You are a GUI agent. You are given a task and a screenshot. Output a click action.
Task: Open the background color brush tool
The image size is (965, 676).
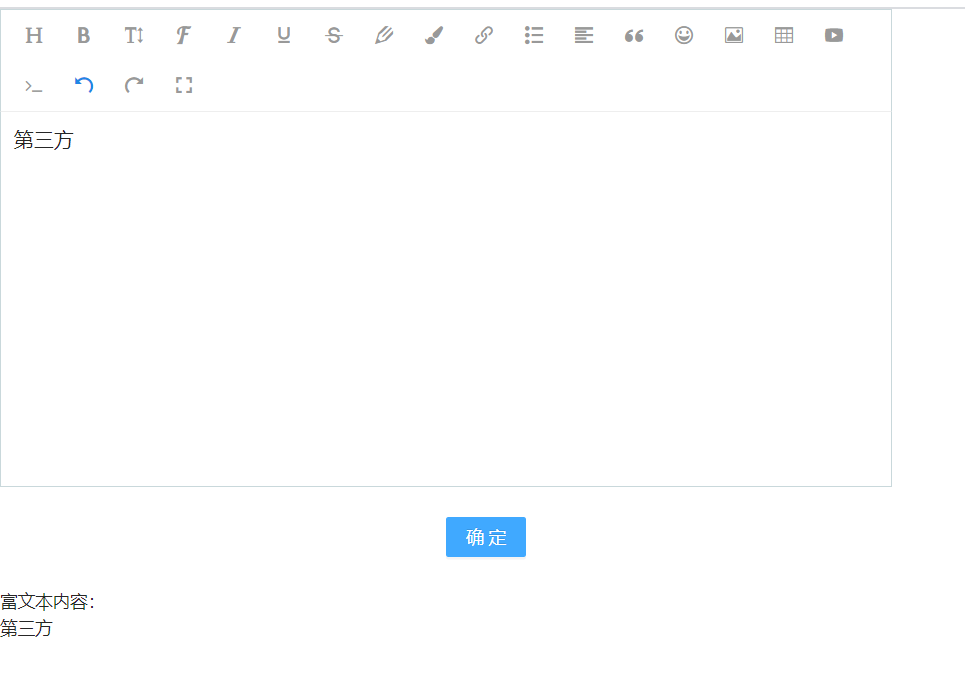(x=434, y=36)
